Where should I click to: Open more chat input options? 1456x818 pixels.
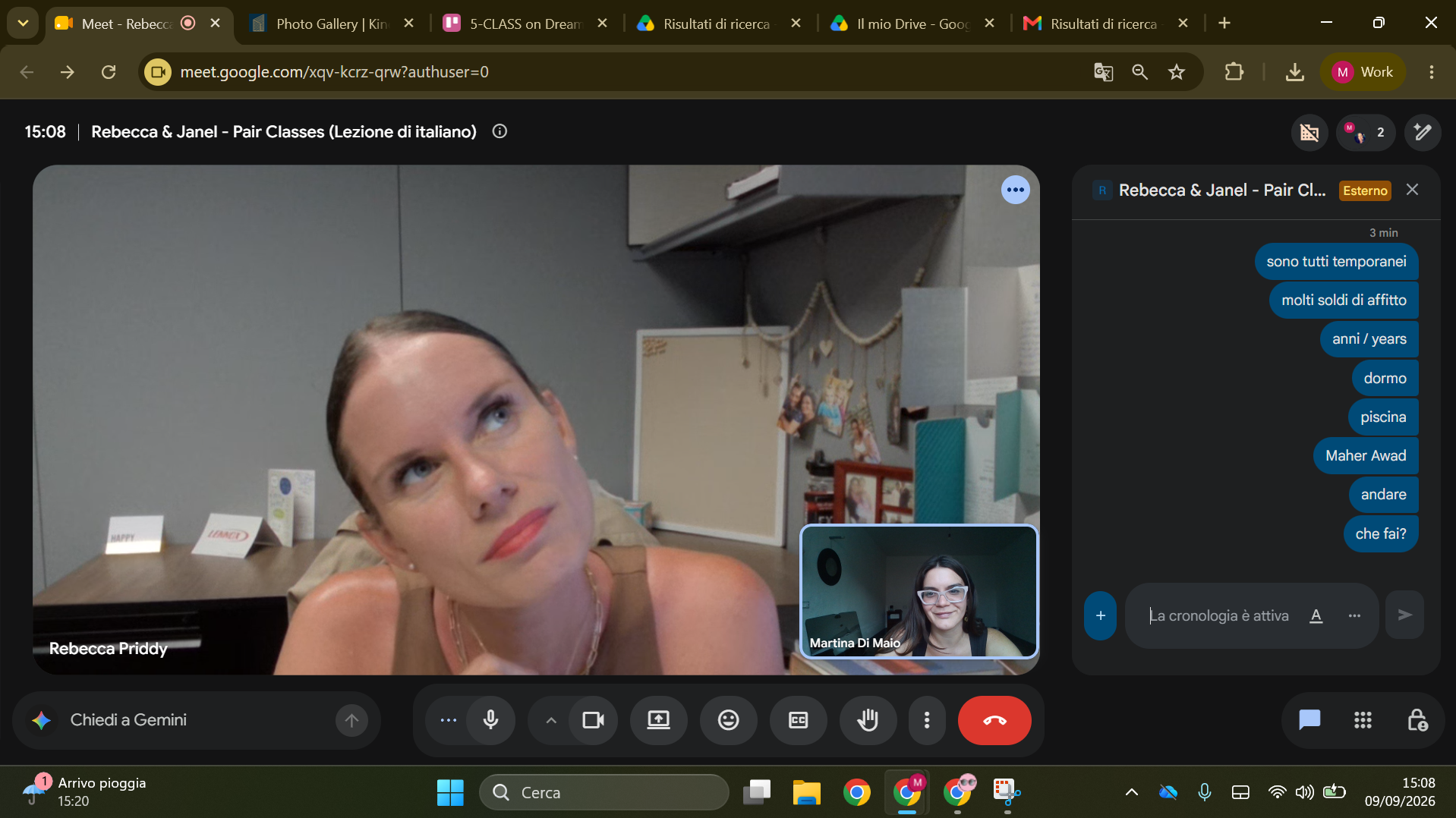tap(1354, 615)
